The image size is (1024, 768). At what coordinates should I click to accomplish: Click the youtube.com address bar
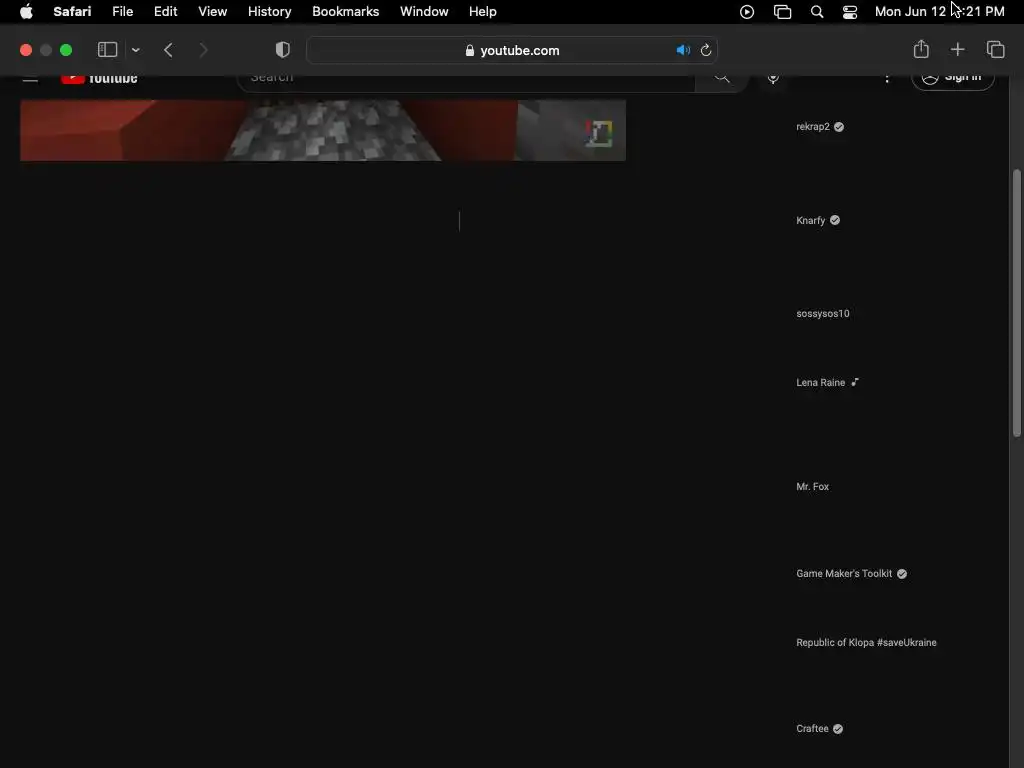[512, 50]
